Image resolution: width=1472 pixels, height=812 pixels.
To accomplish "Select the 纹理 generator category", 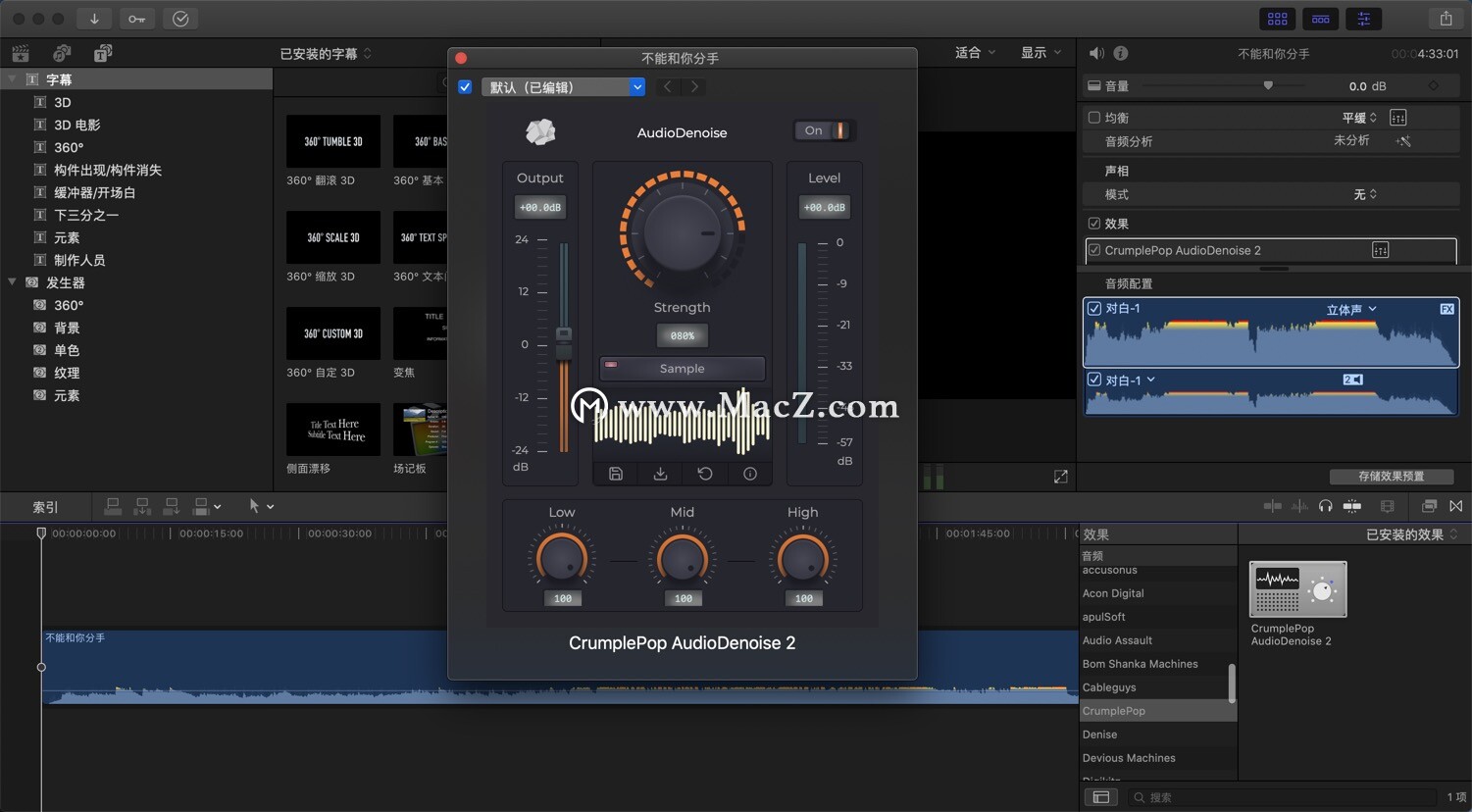I will pyautogui.click(x=67, y=373).
